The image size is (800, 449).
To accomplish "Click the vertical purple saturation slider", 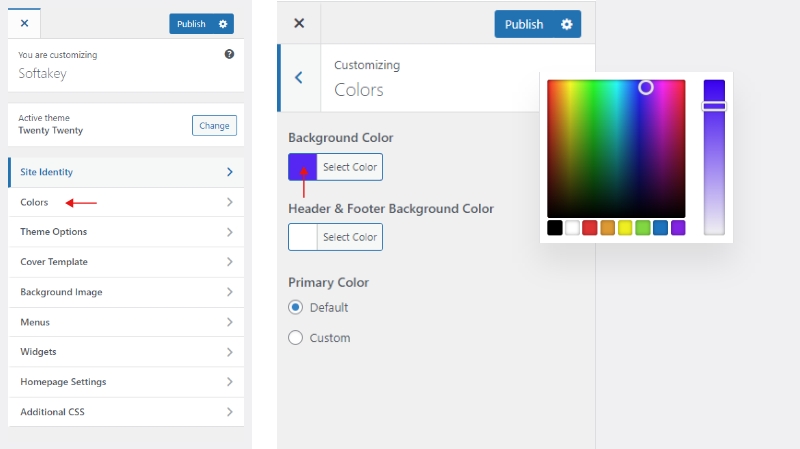I will [714, 157].
